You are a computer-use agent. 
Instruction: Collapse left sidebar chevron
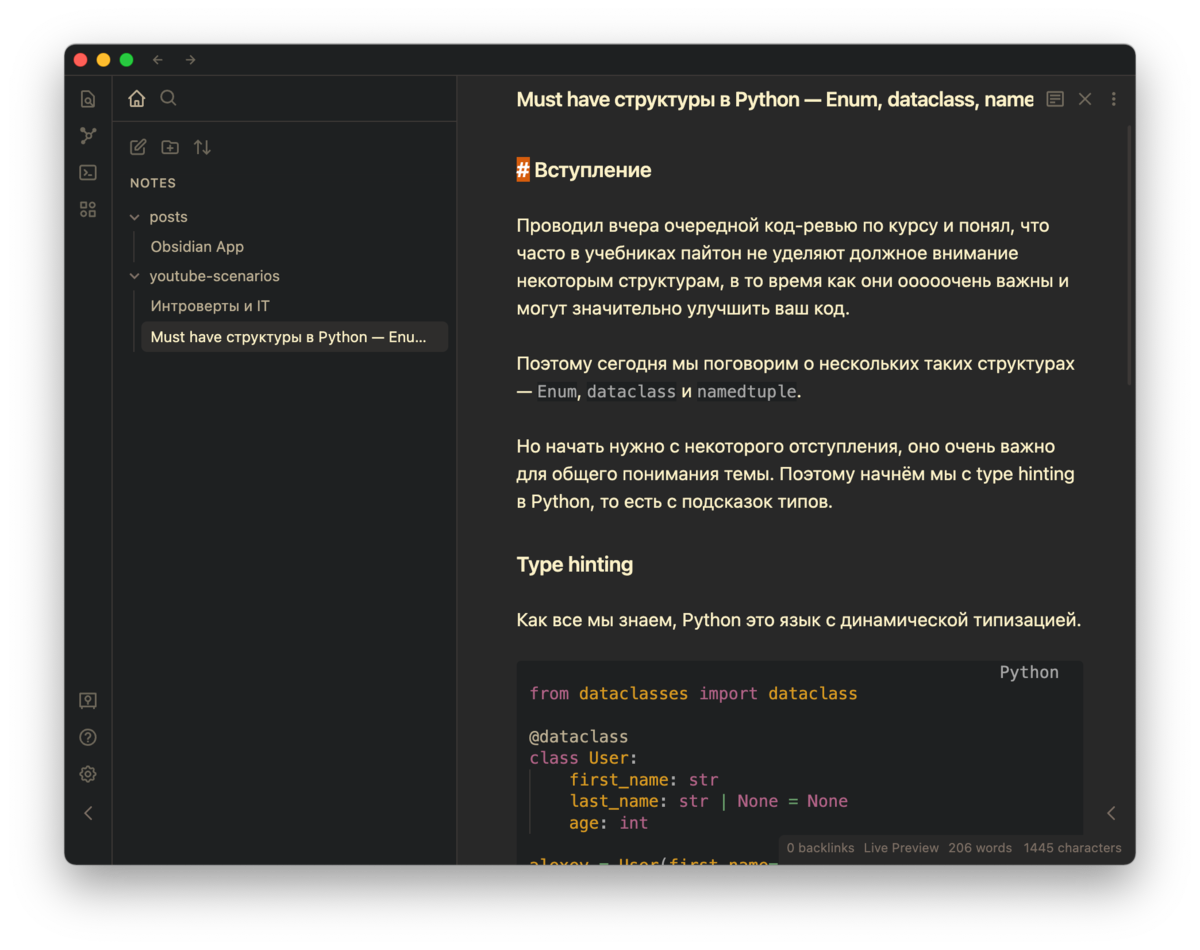(x=88, y=813)
